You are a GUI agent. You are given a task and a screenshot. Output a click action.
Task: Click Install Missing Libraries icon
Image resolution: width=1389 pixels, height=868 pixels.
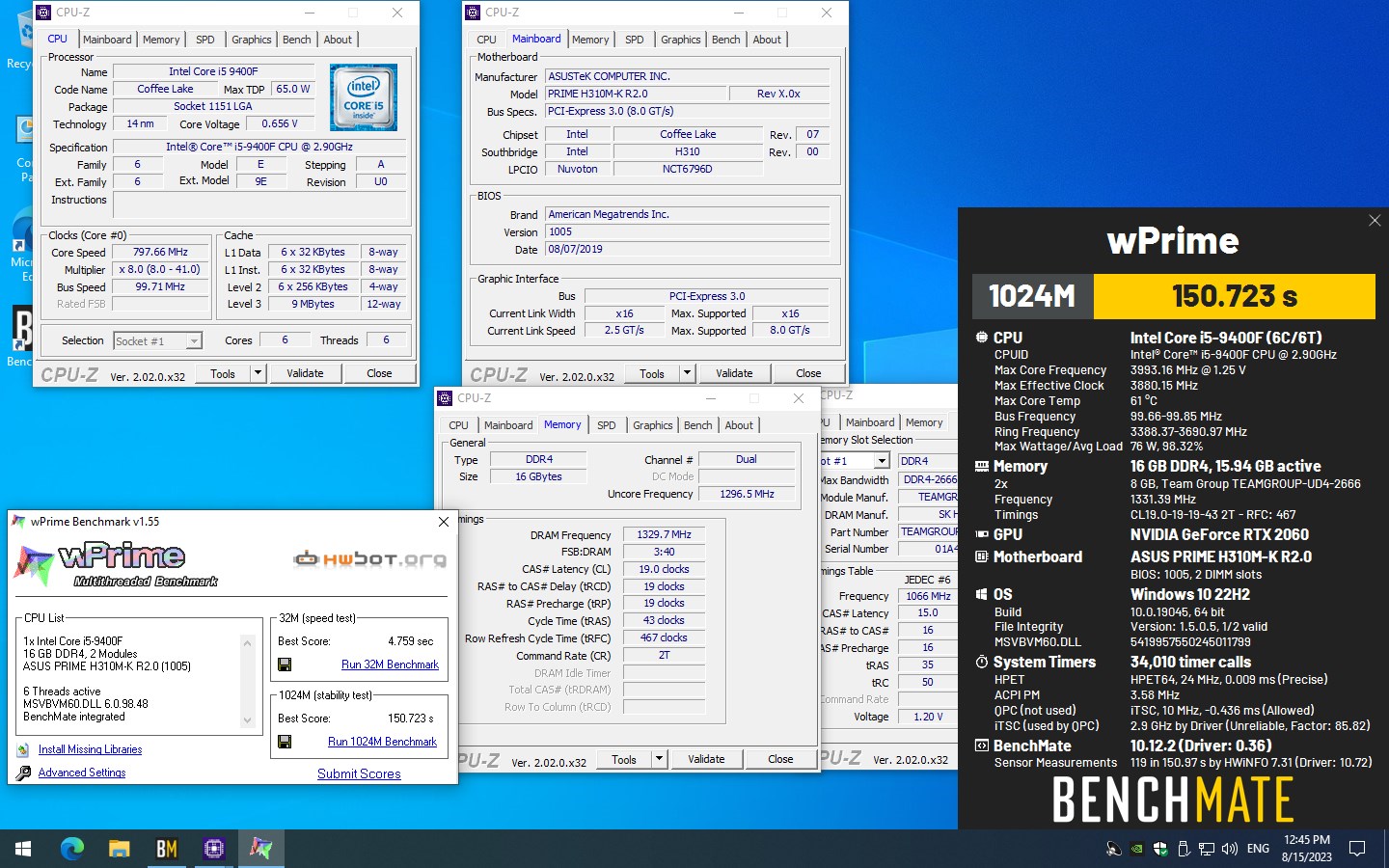23,749
